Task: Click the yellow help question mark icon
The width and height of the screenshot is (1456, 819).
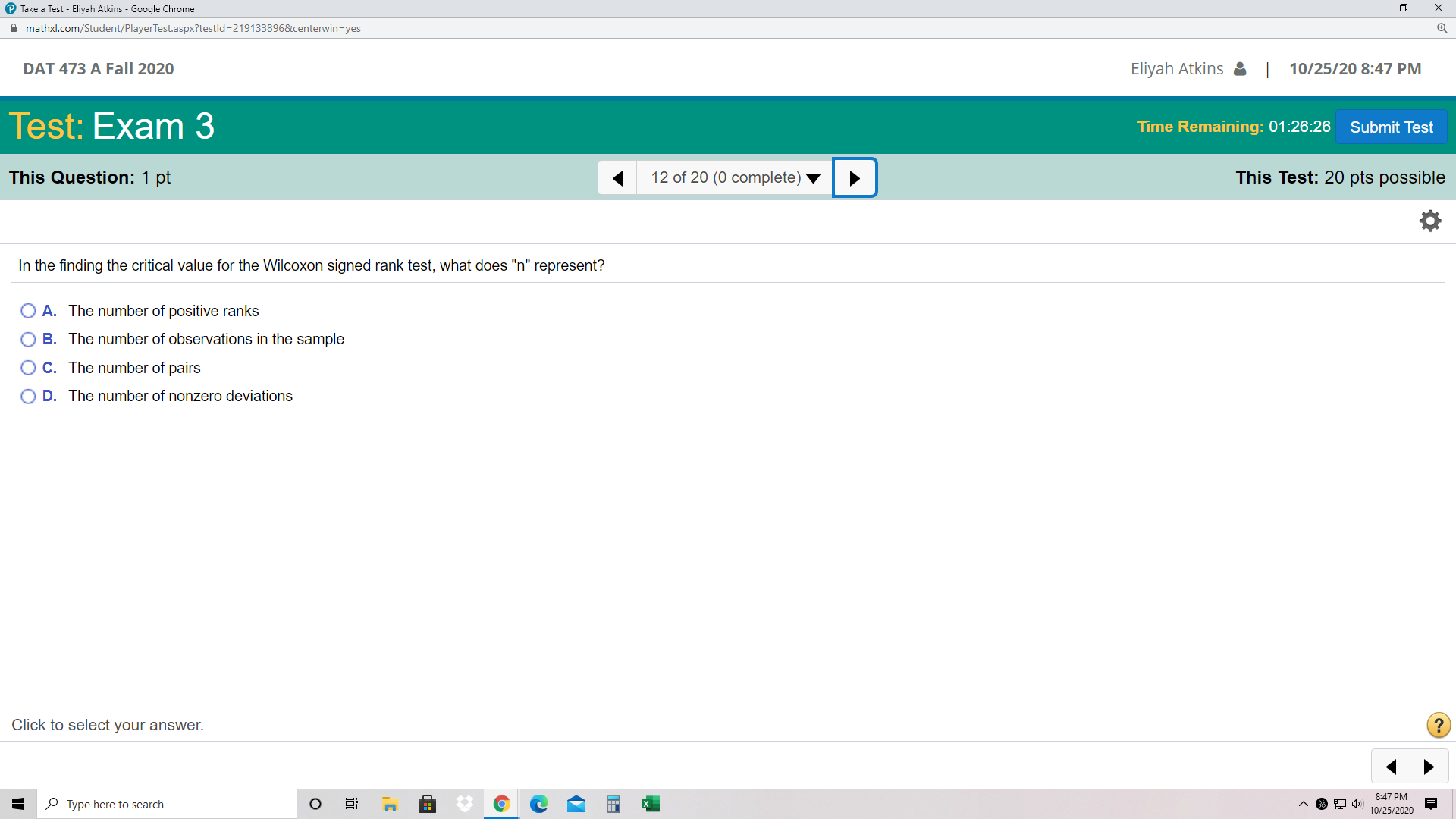Action: click(x=1438, y=725)
